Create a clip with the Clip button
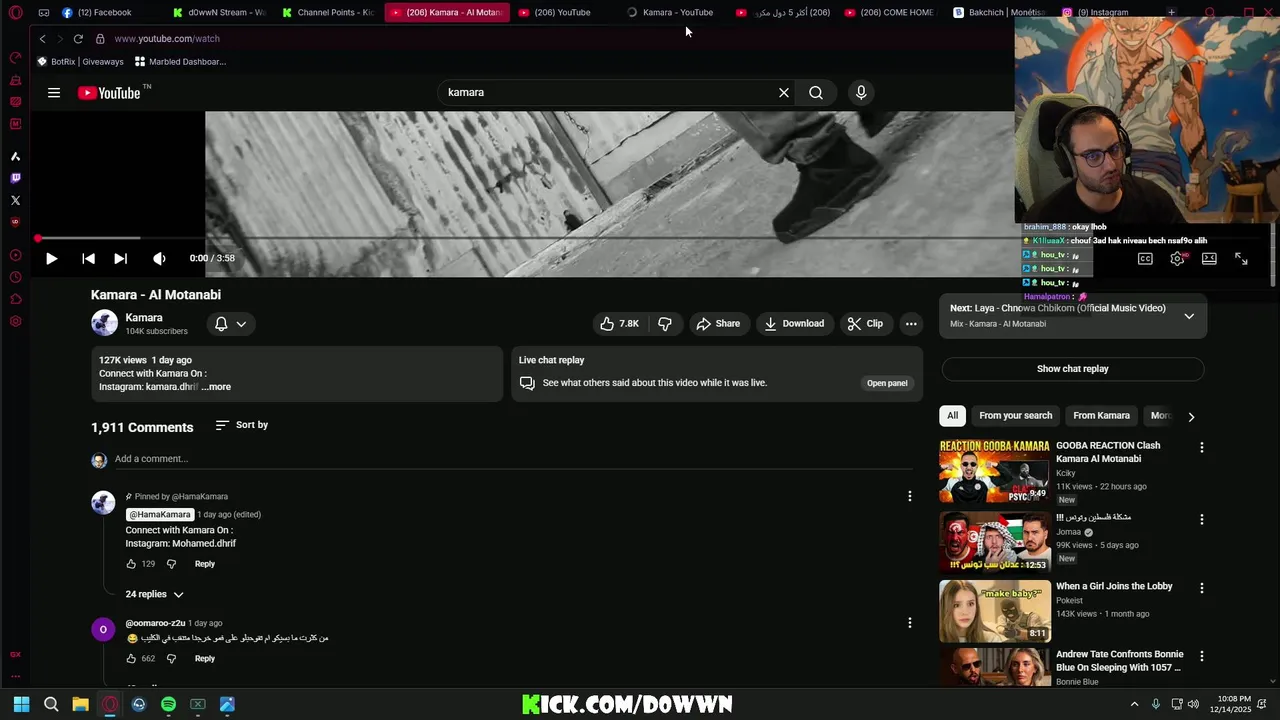The height and width of the screenshot is (720, 1280). [865, 324]
